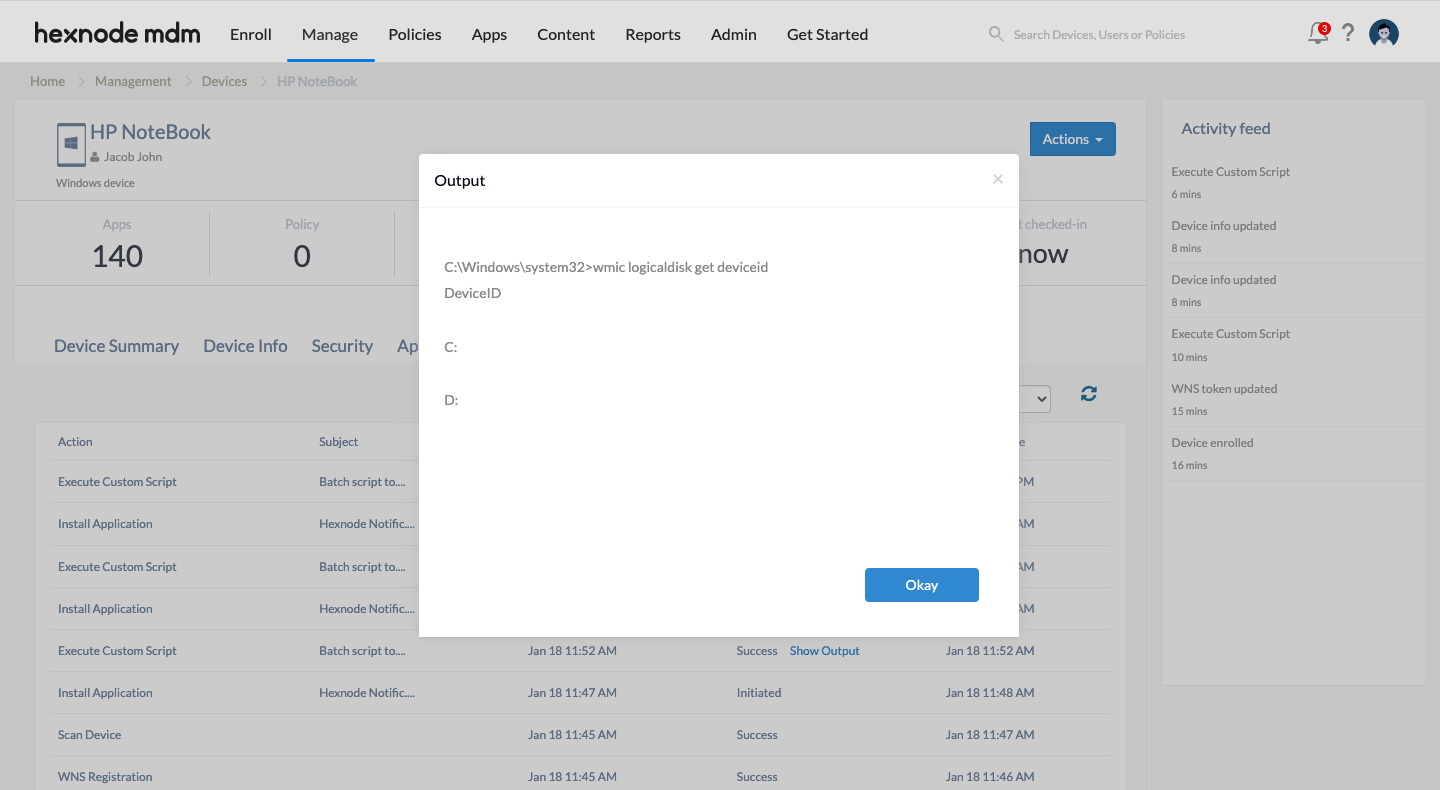
Task: Go to the Home breadcrumb
Action: pyautogui.click(x=47, y=81)
